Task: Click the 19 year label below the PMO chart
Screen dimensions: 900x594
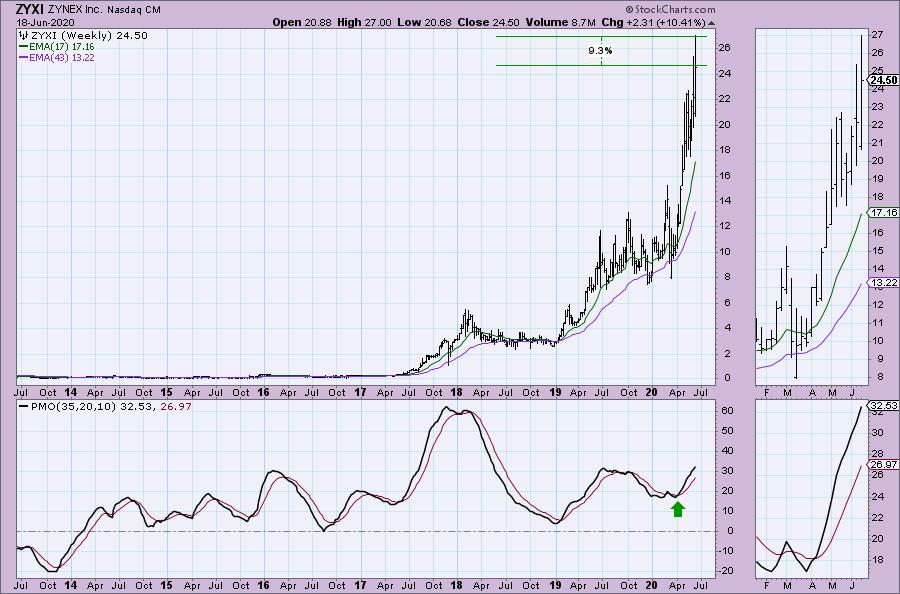Action: (x=556, y=585)
